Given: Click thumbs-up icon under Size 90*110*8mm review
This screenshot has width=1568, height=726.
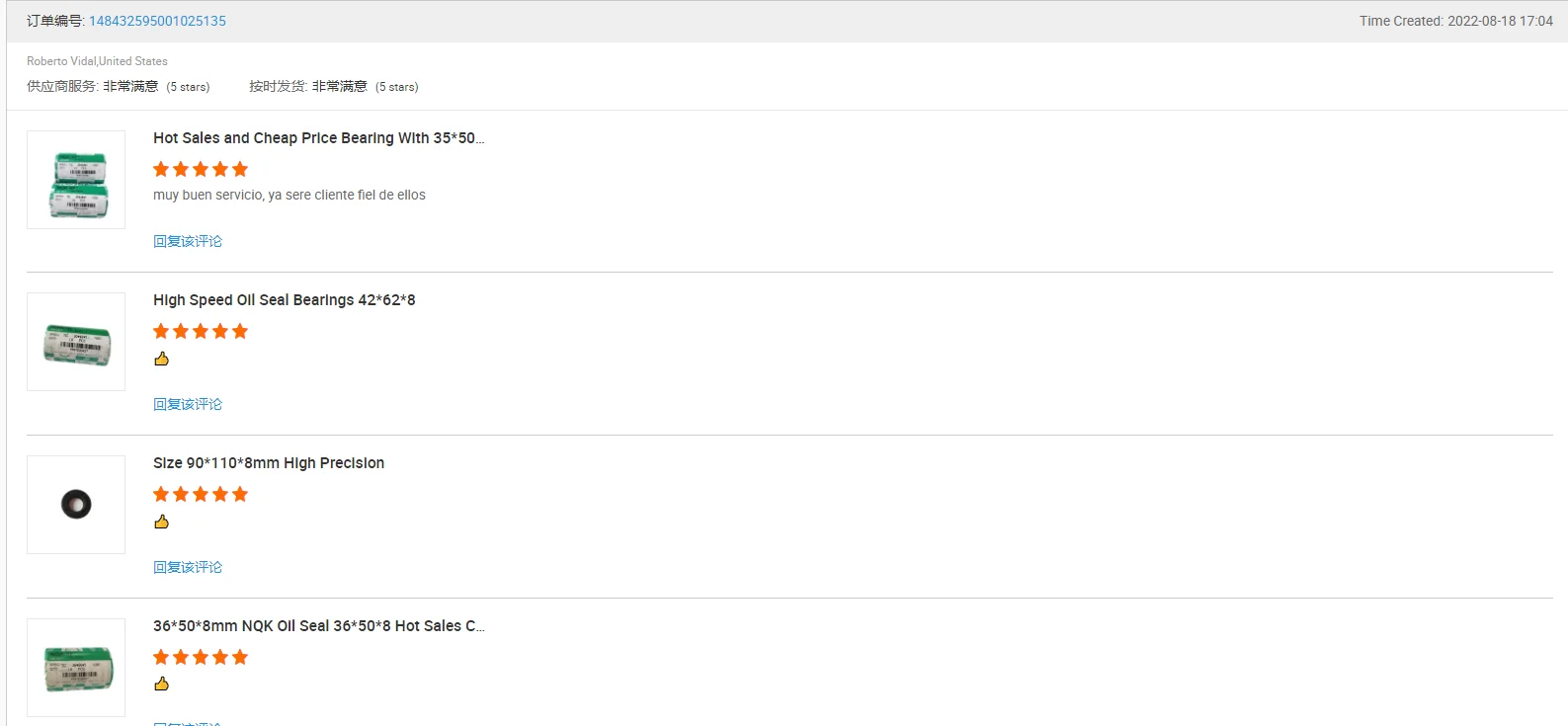Looking at the screenshot, I should click(162, 522).
